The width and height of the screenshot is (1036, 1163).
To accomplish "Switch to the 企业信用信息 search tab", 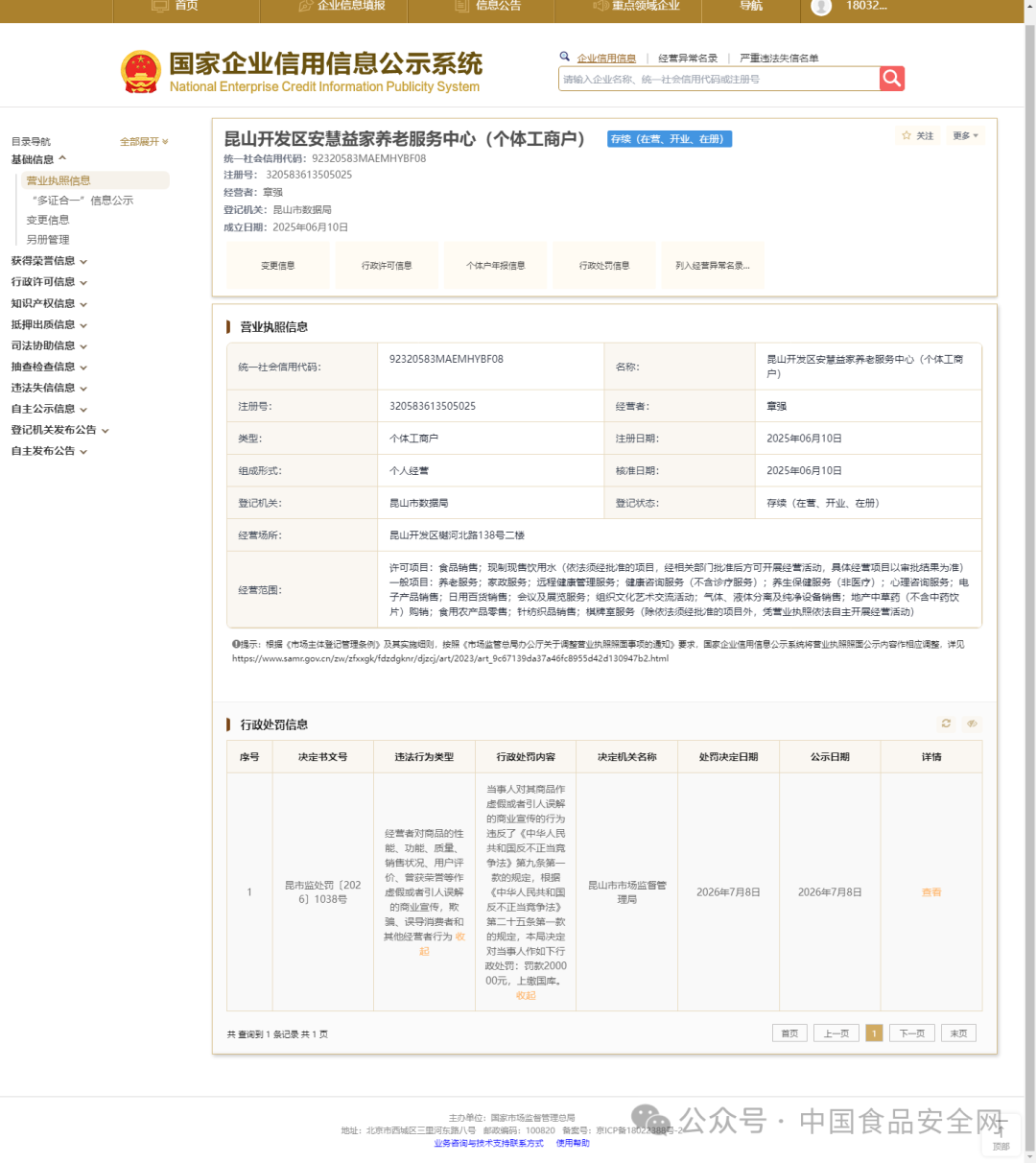I will tap(606, 59).
